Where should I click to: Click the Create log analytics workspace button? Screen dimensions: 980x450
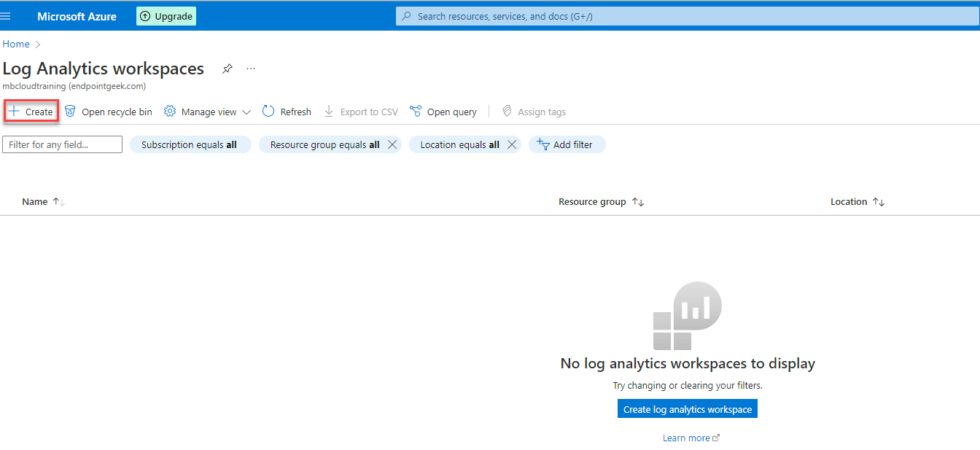tap(688, 409)
